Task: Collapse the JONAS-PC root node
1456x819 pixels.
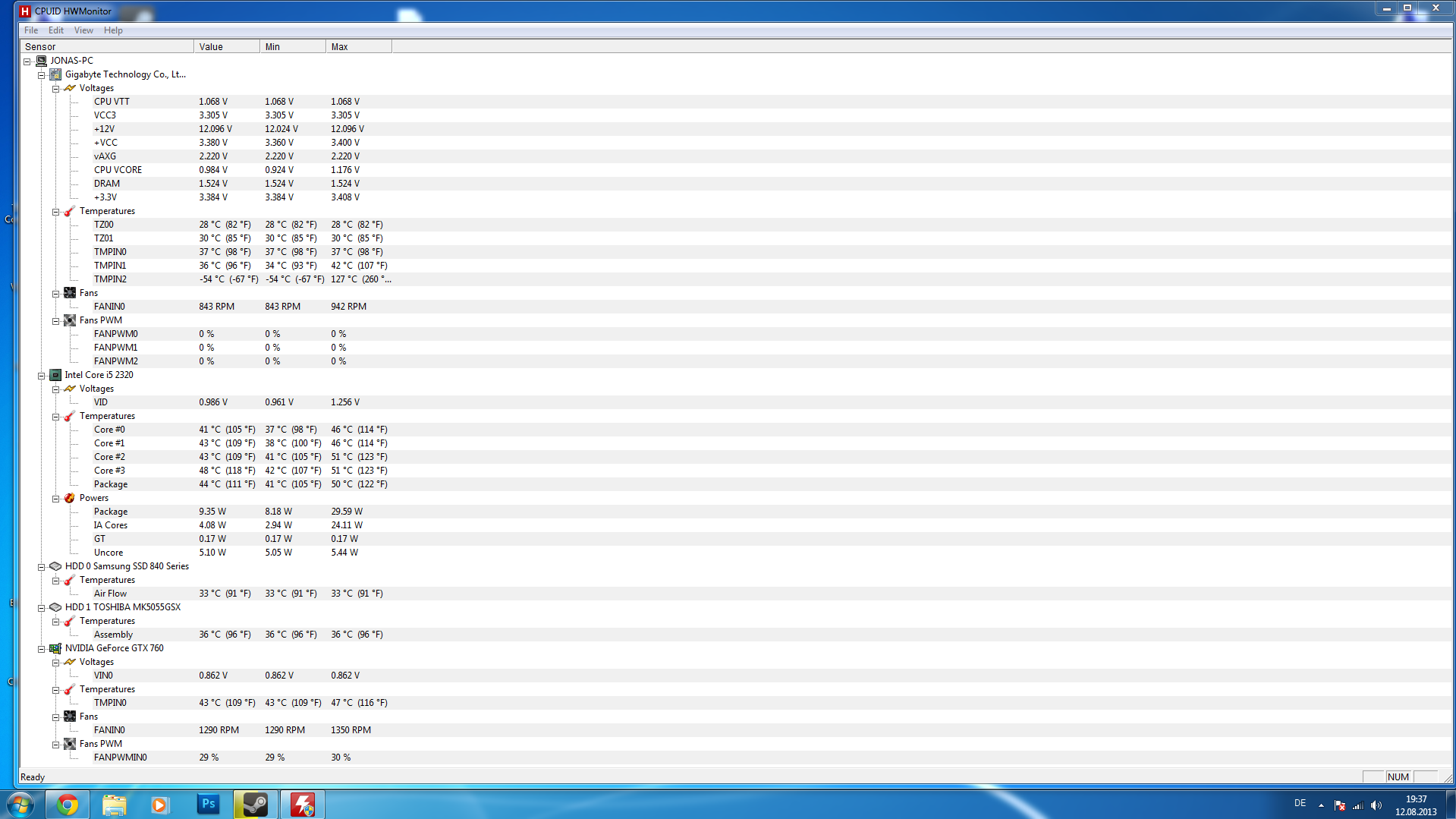Action: click(27, 61)
